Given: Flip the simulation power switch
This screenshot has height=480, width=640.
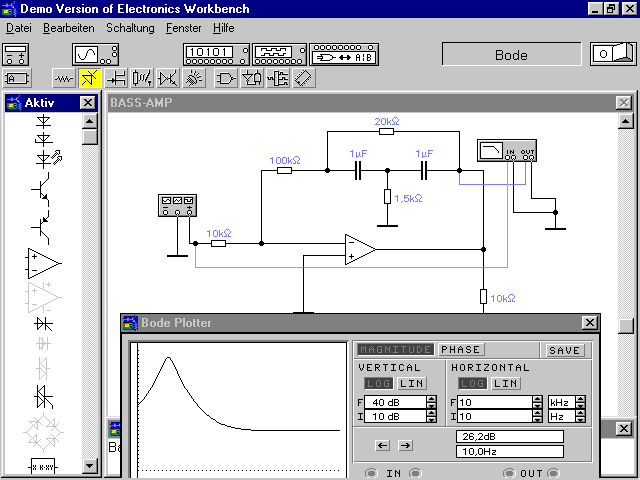Looking at the screenshot, I should pos(611,54).
